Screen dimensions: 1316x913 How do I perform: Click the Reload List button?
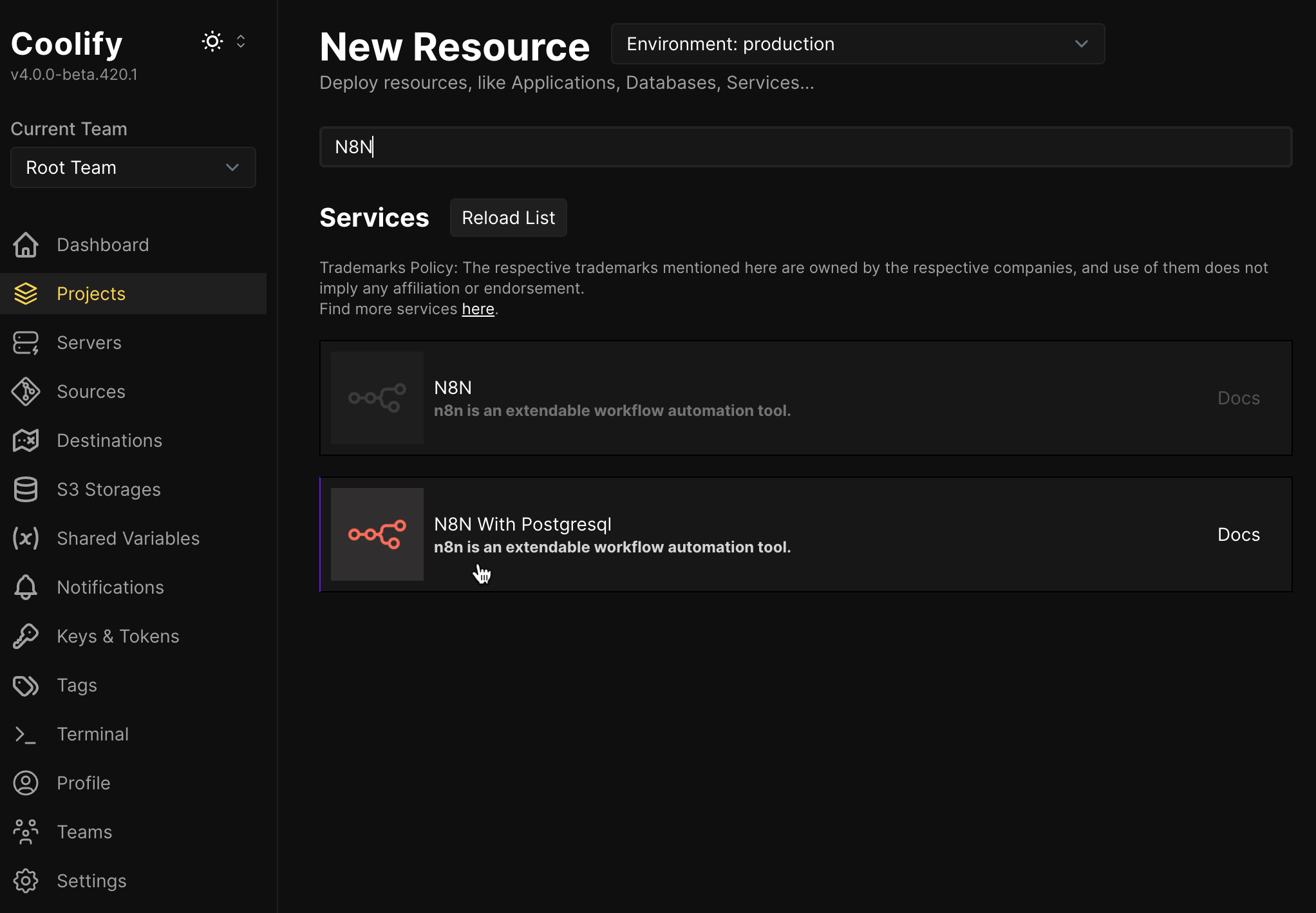pyautogui.click(x=508, y=218)
